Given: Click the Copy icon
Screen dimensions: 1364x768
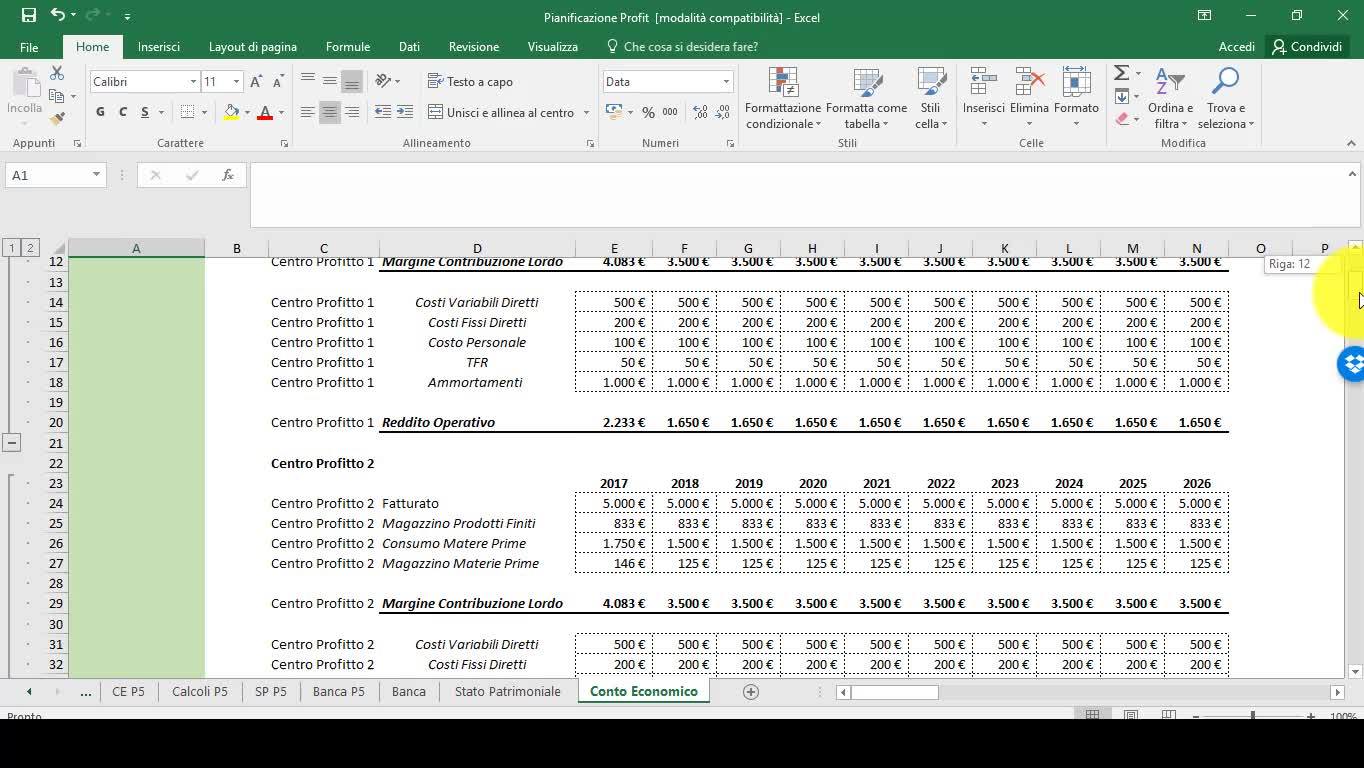Looking at the screenshot, I should [57, 96].
